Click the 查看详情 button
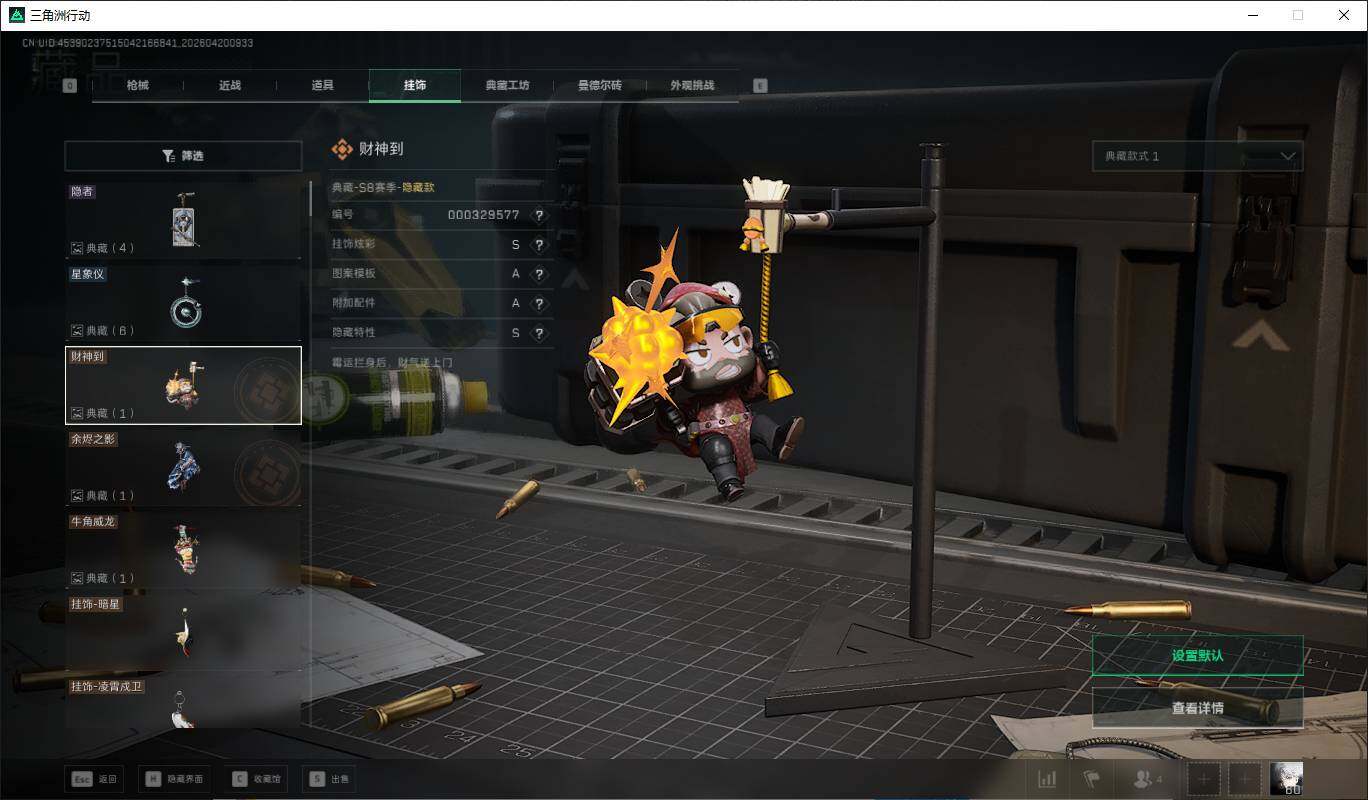Screen dimensions: 1368x800 [1198, 708]
